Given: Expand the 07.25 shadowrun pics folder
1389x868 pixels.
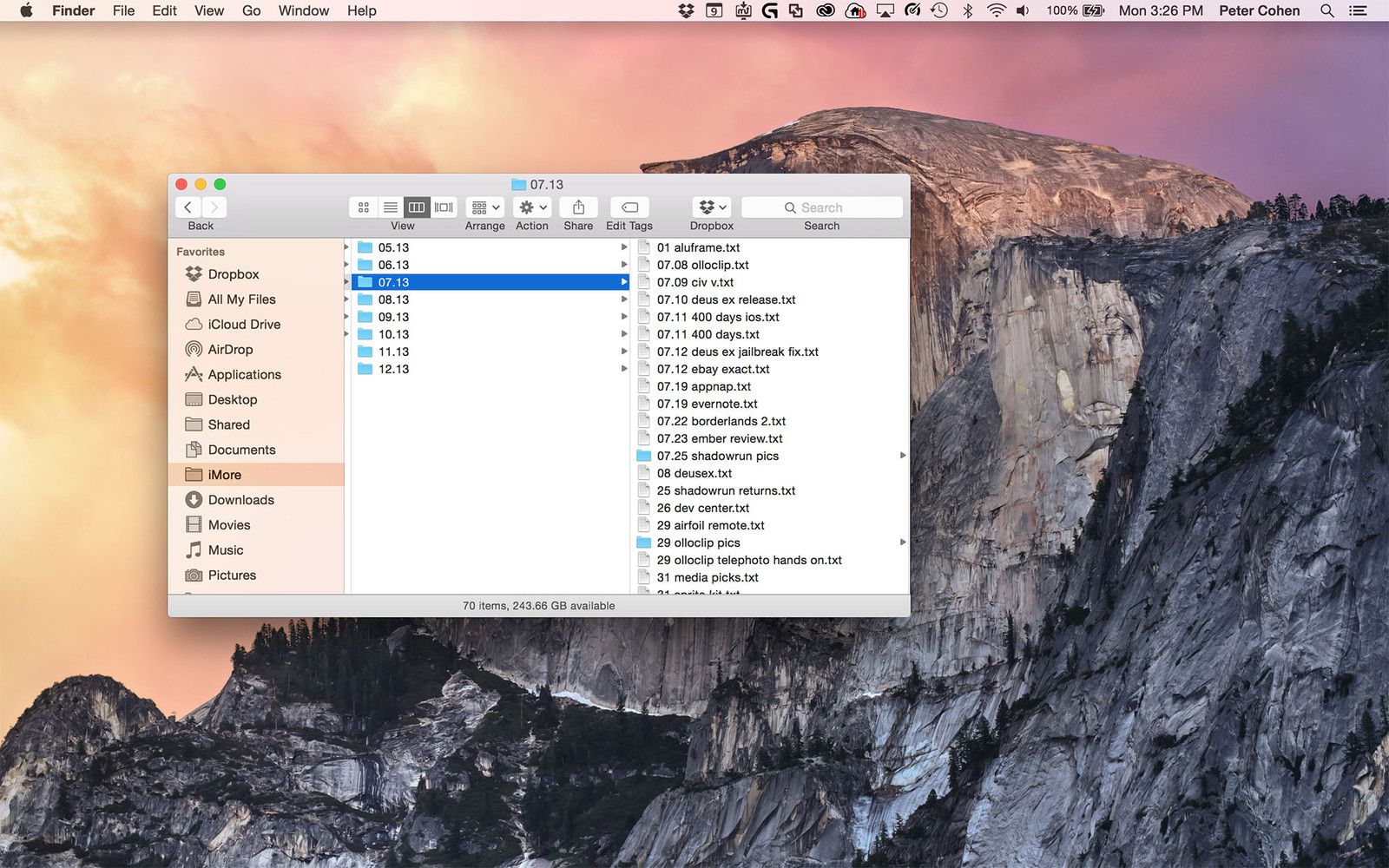Looking at the screenshot, I should [903, 456].
